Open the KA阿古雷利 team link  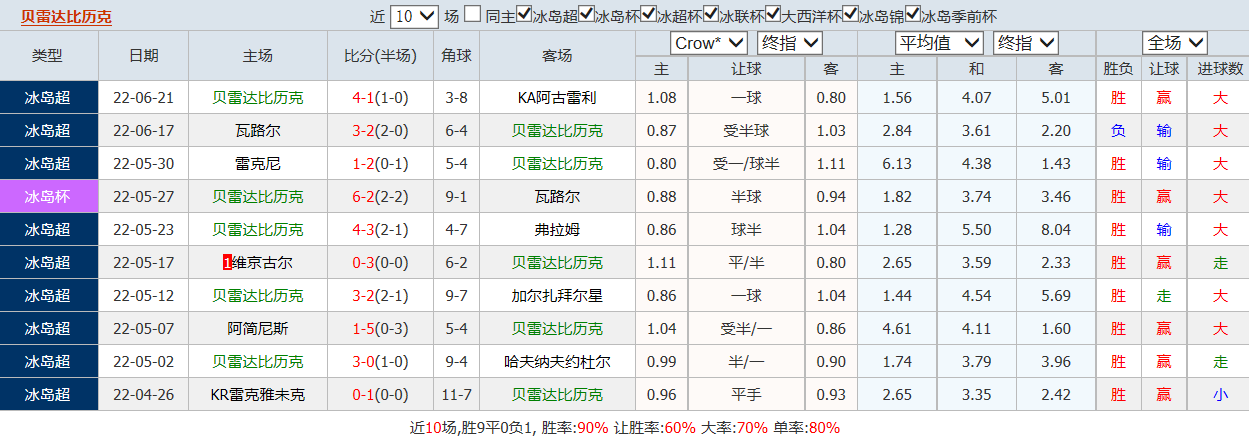557,98
